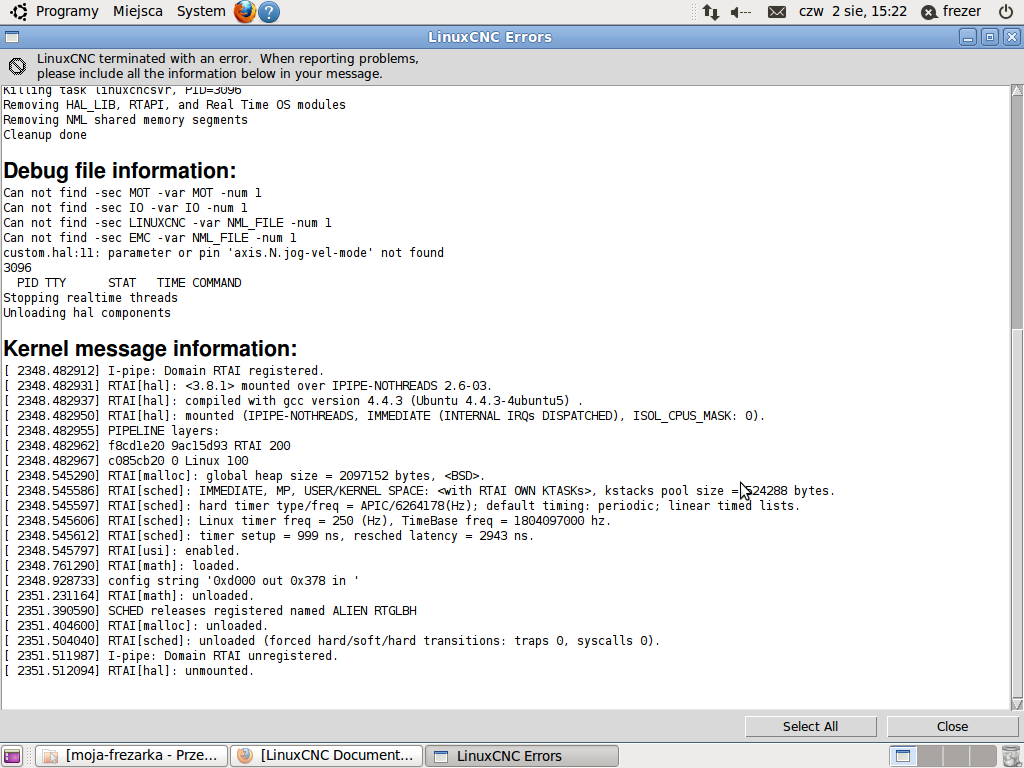Image resolution: width=1024 pixels, height=768 pixels.
Task: Open the help icon in top panel
Action: coord(269,12)
